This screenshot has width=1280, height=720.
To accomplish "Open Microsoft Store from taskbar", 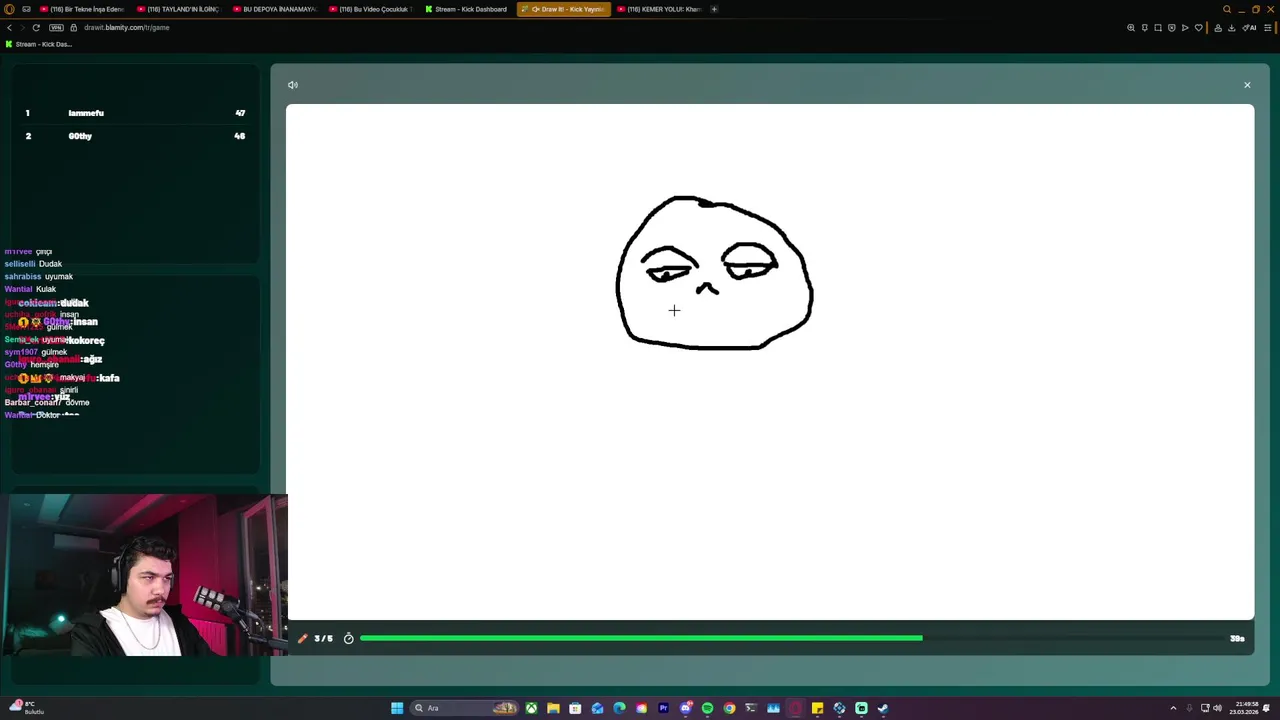I will tap(575, 708).
